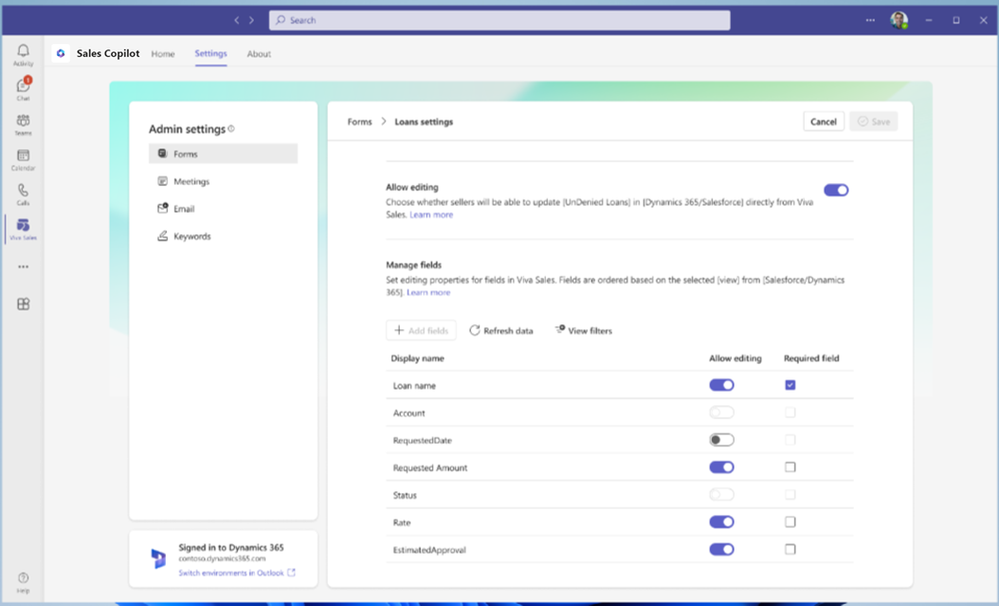Click the Status field row label

click(405, 495)
